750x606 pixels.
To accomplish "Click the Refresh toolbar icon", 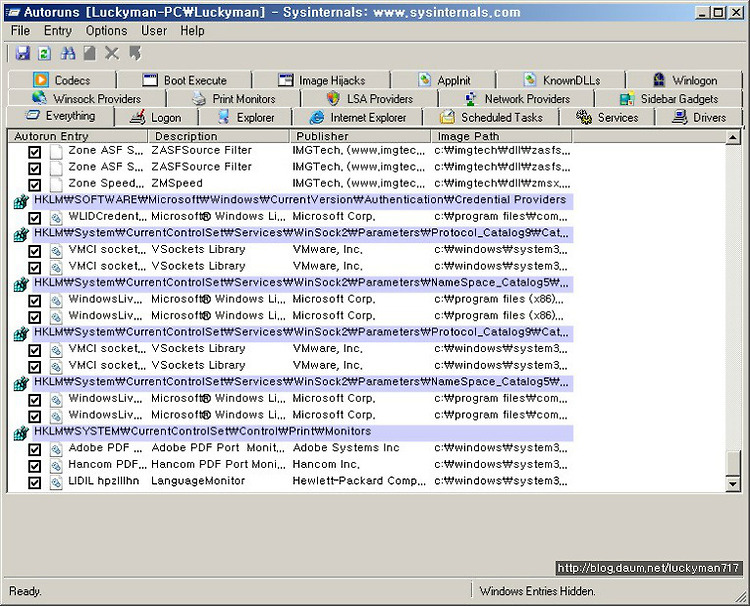I will (x=44, y=53).
